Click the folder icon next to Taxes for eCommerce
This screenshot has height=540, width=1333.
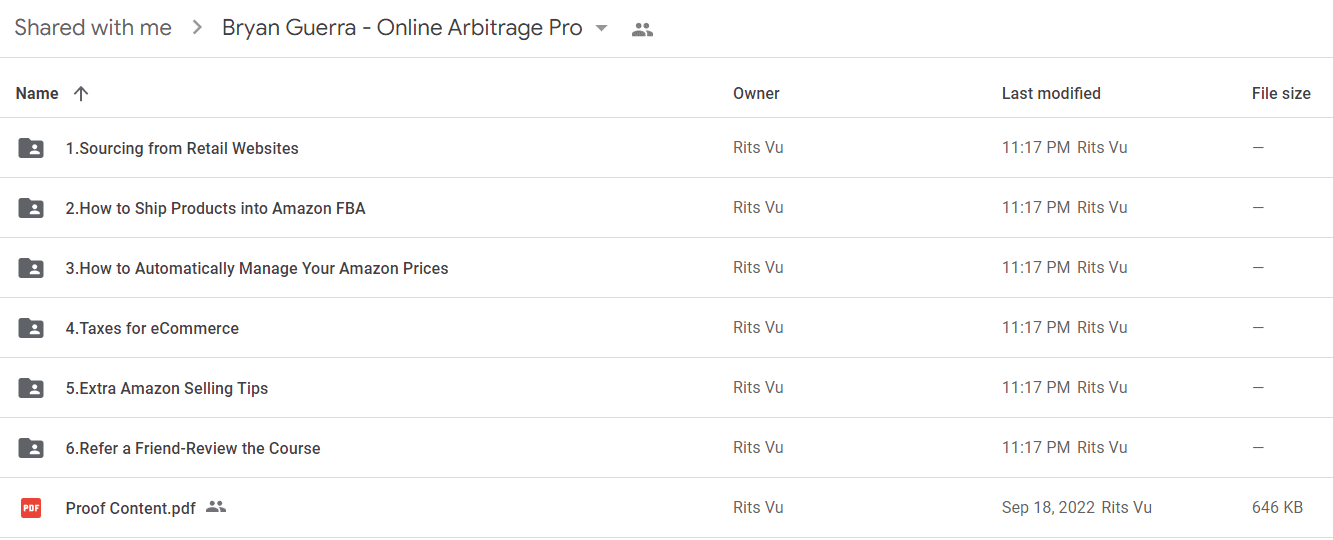[x=31, y=328]
